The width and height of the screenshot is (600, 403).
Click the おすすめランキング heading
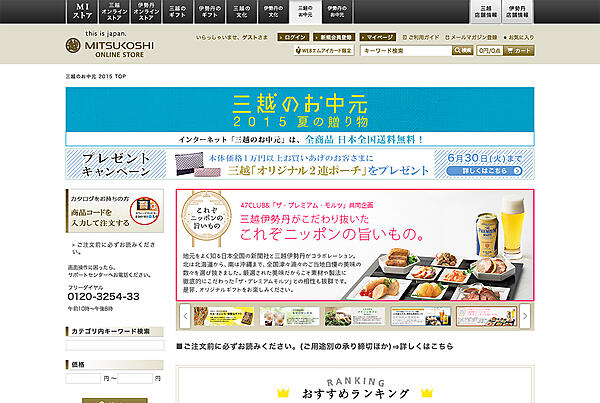pos(355,393)
